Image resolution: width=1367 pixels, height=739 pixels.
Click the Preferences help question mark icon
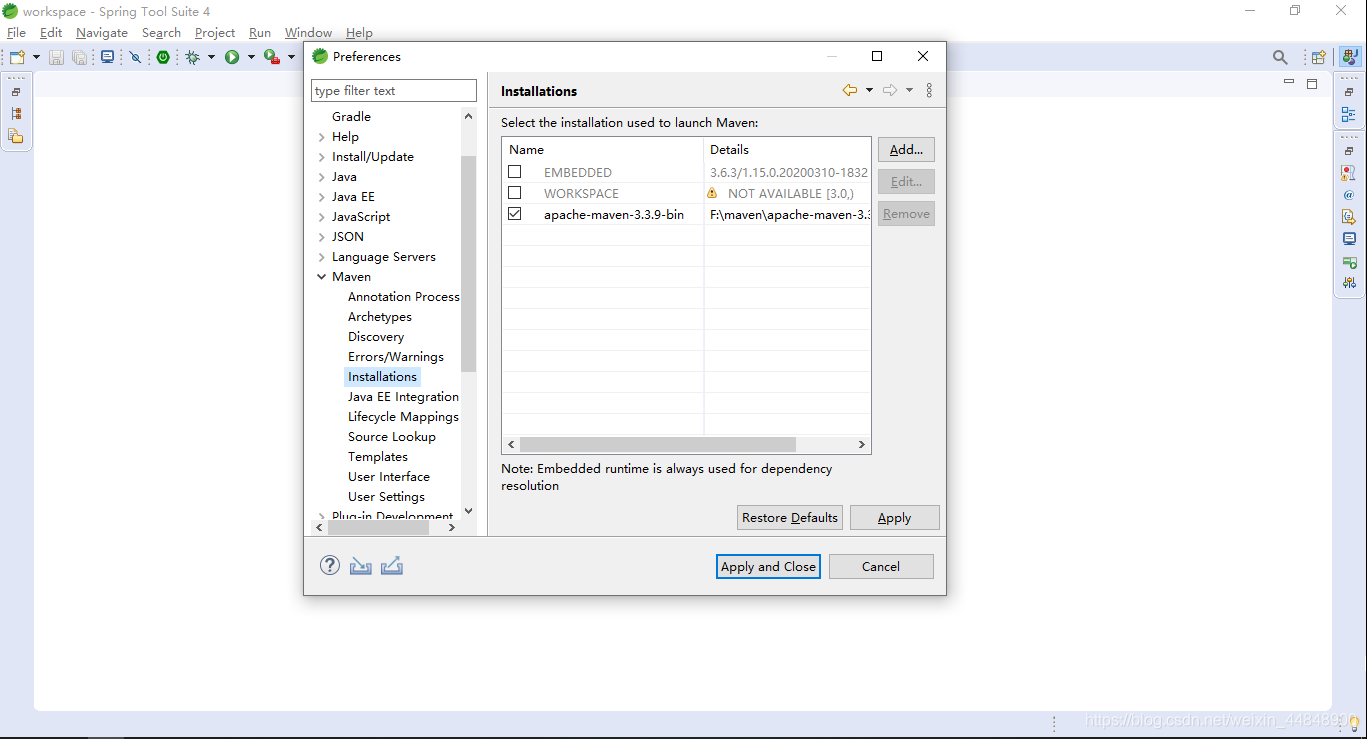(330, 565)
